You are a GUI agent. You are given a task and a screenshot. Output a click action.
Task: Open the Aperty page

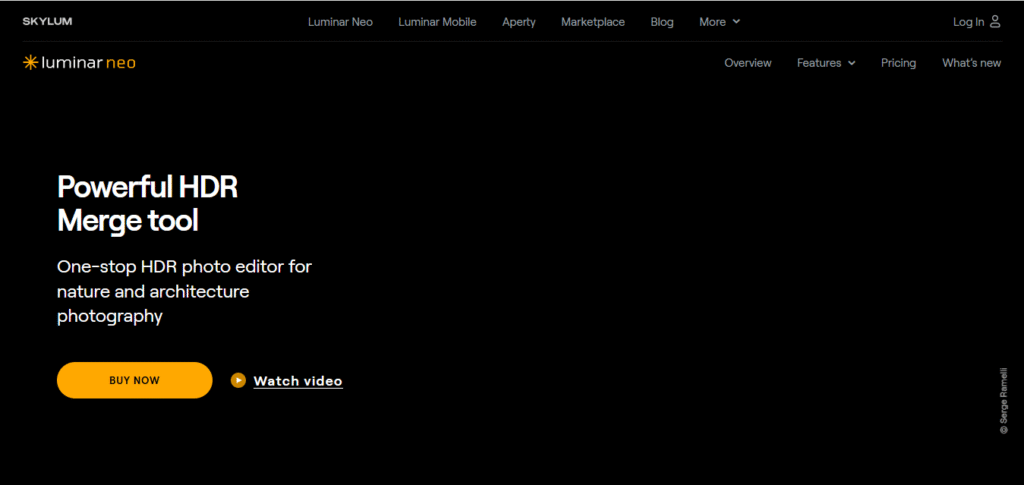(x=519, y=22)
